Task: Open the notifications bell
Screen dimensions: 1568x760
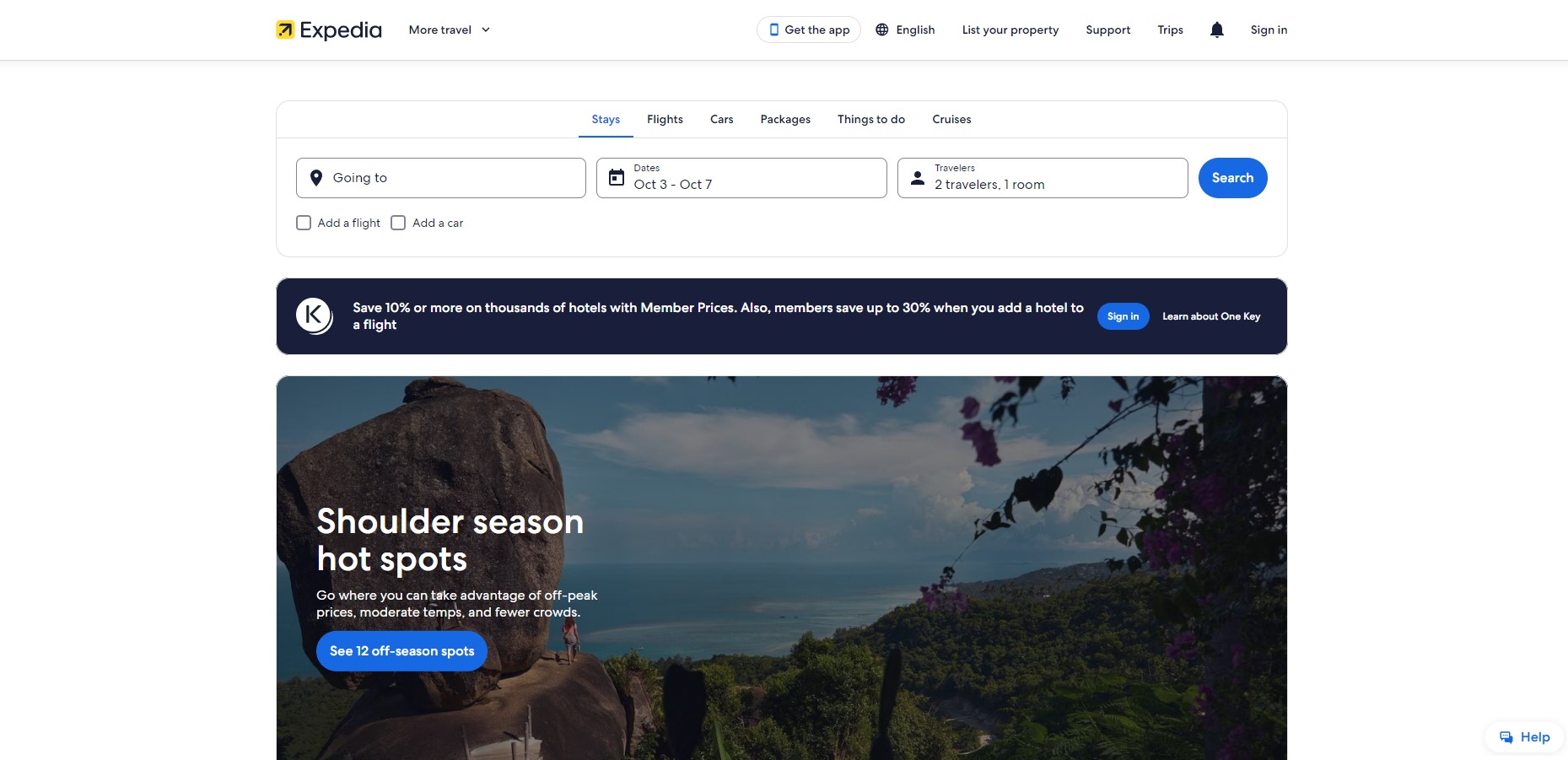Action: (1216, 30)
